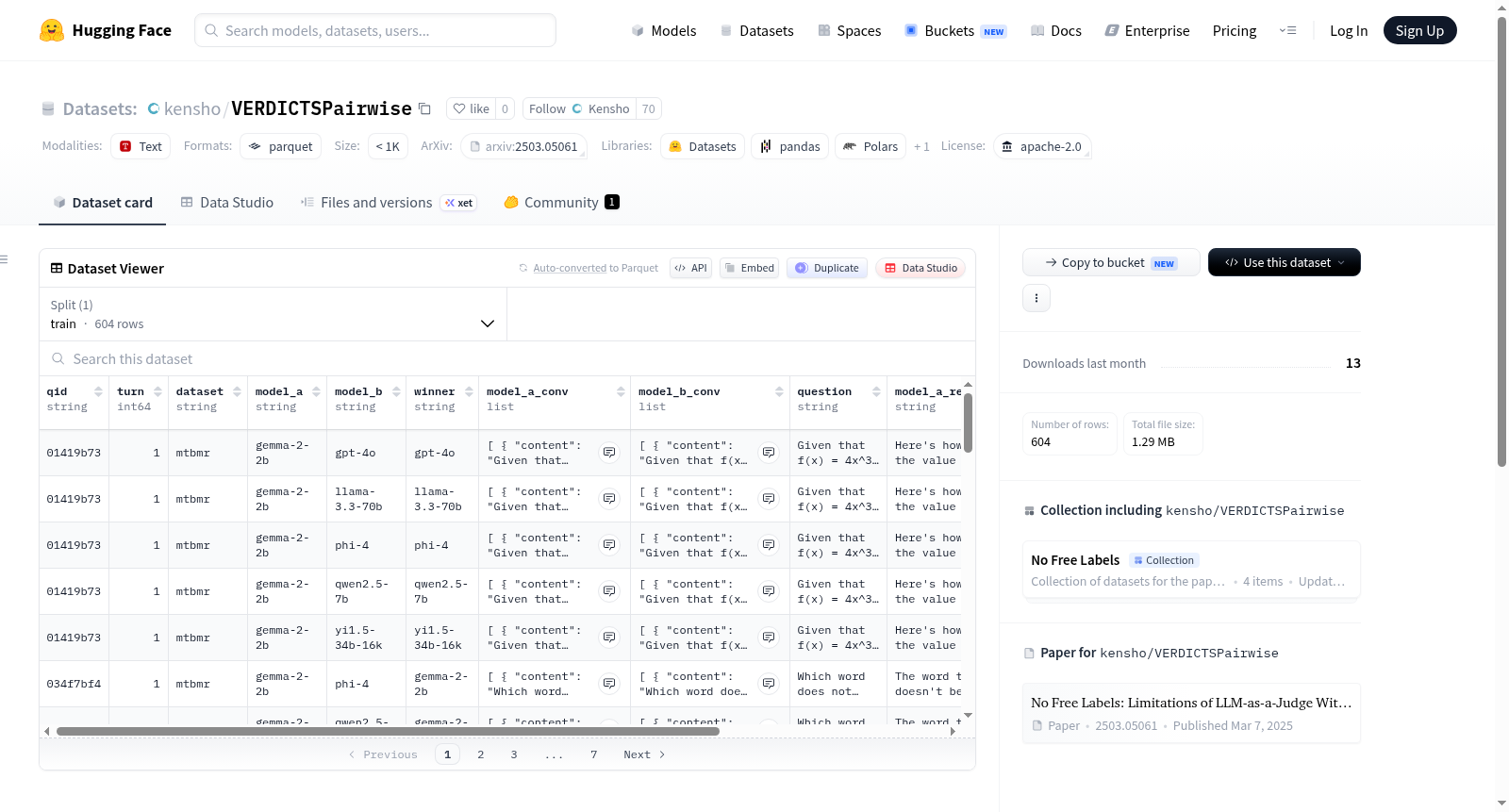
Task: Focus the Search this dataset field
Action: point(507,358)
